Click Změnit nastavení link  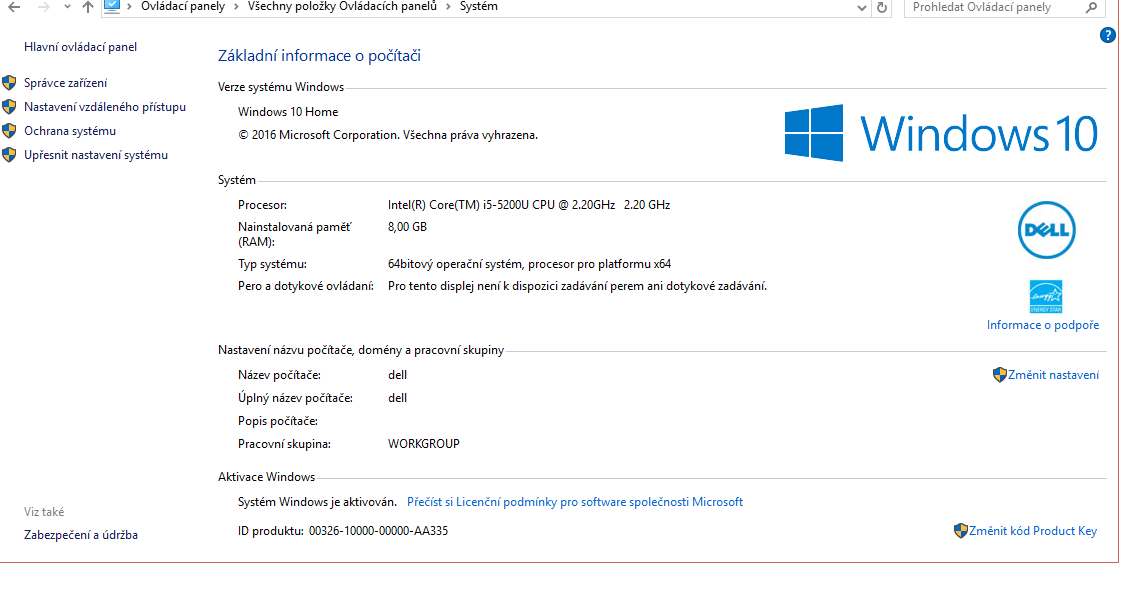(1053, 374)
